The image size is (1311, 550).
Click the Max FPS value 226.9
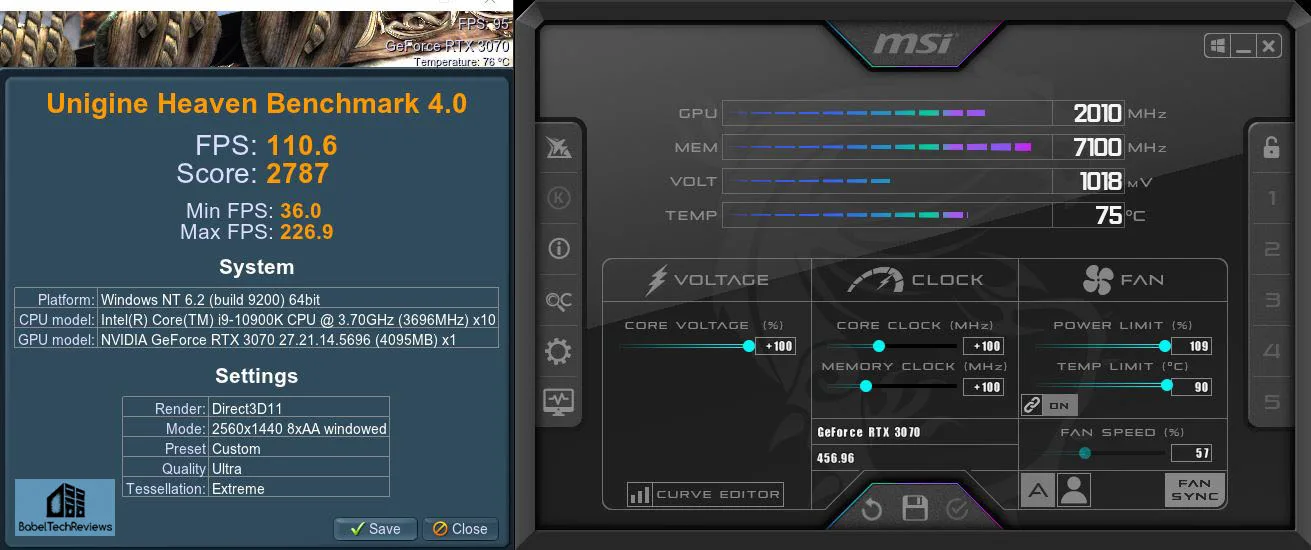(306, 232)
